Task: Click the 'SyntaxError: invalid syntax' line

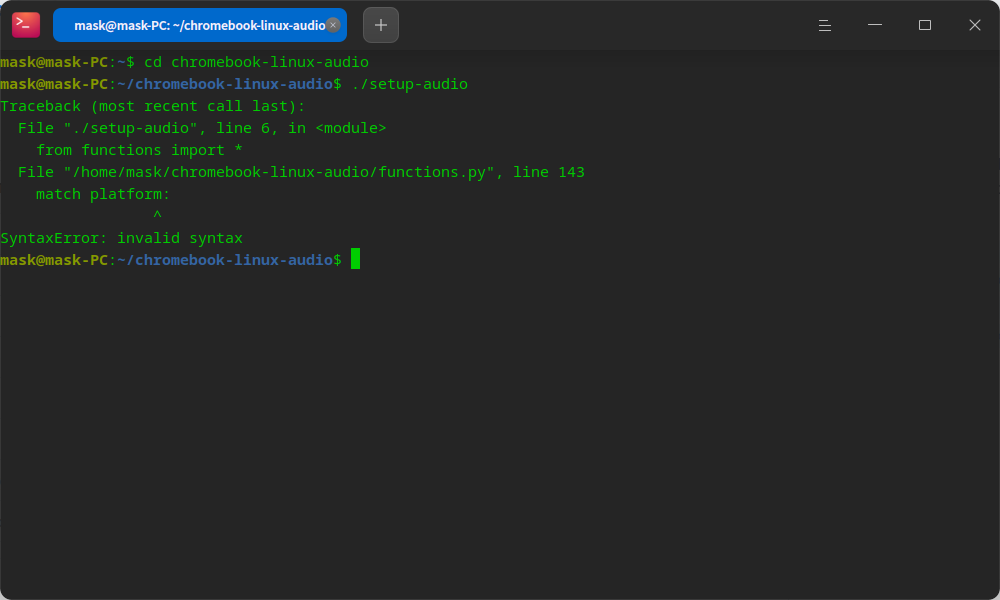Action: click(x=121, y=238)
